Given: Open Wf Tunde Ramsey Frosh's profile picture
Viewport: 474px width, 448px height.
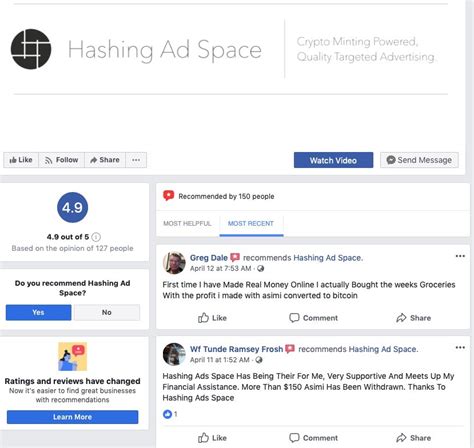Looking at the screenshot, I should 174,354.
